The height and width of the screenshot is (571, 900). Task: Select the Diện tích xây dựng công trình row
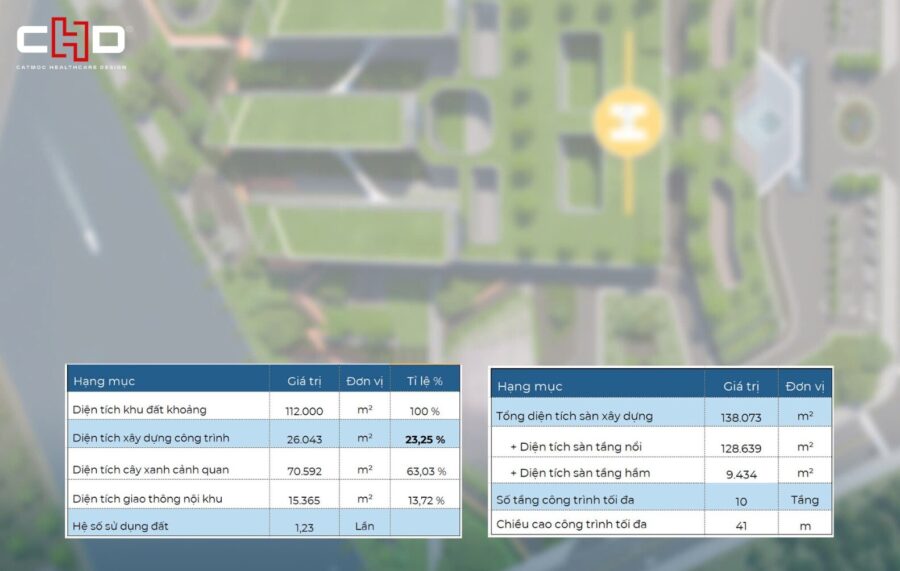coord(151,438)
